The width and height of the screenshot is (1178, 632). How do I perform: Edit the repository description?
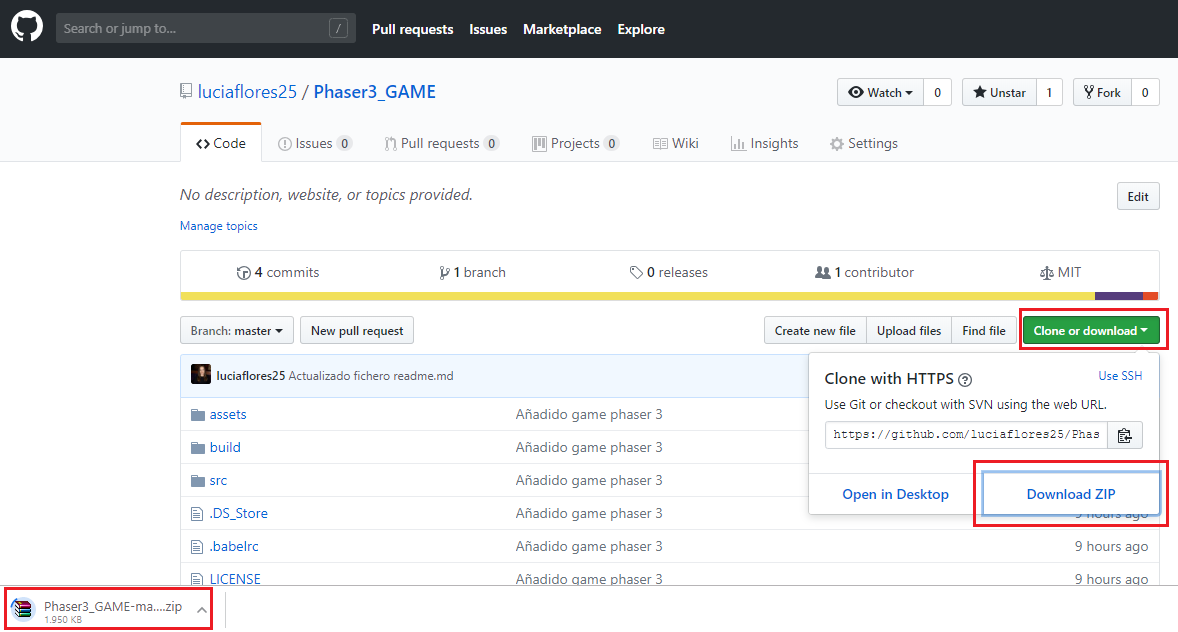1137,196
